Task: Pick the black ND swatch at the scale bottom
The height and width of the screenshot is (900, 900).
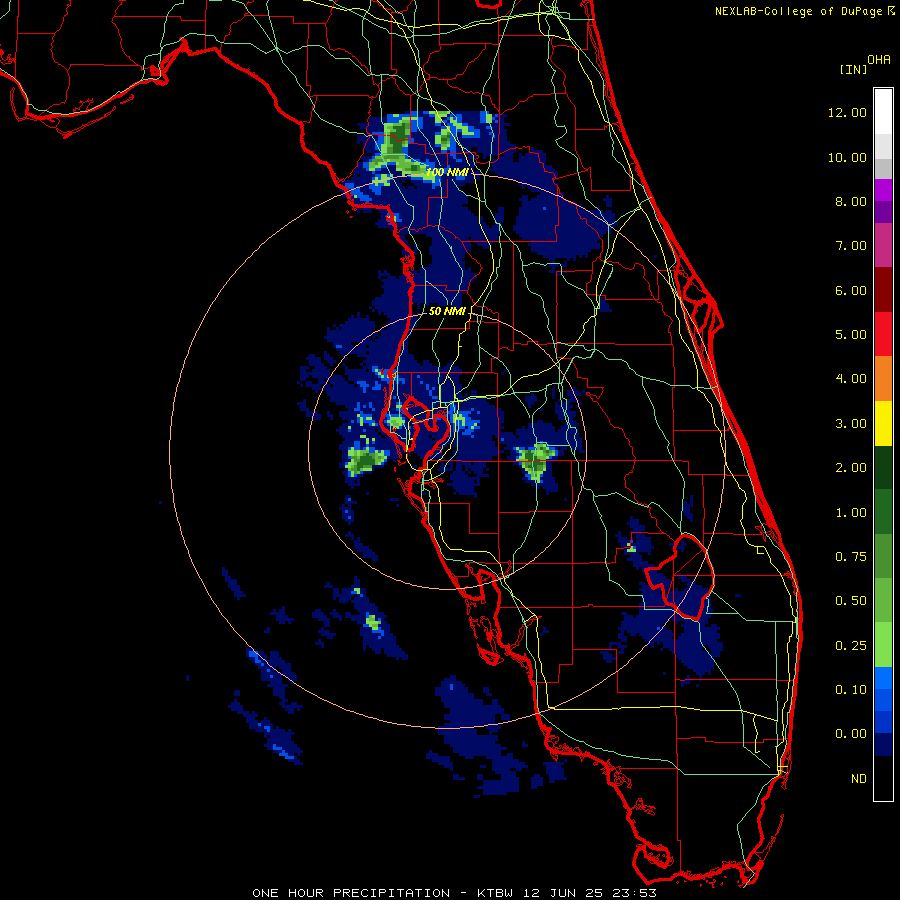Action: tap(883, 778)
